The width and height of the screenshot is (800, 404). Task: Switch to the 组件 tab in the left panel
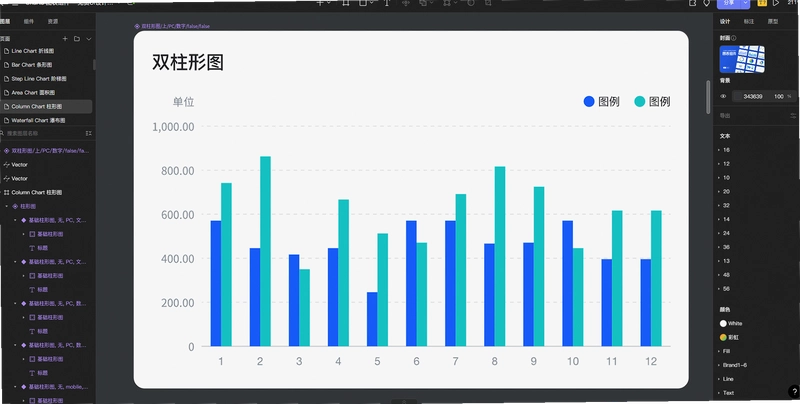(x=29, y=21)
